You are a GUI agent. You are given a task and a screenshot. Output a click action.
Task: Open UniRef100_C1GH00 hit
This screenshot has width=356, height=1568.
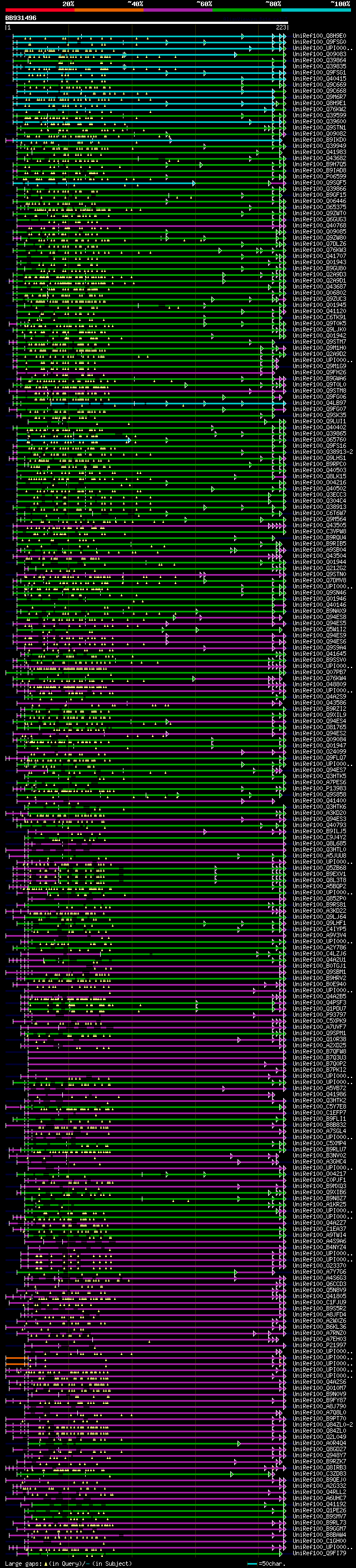tap(319, 1541)
